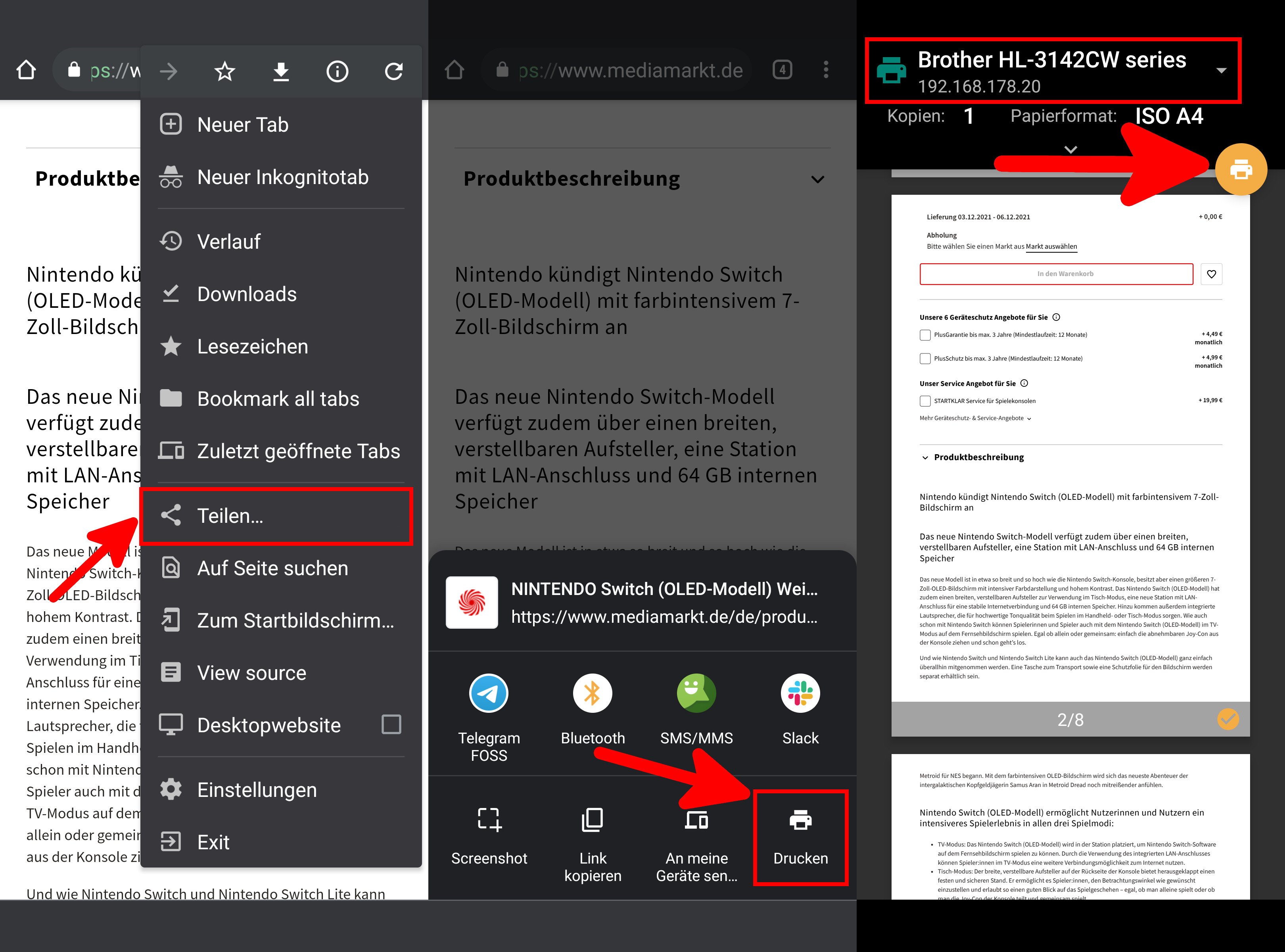This screenshot has height=952, width=1285.
Task: Tap the shared page URL text
Action: (x=664, y=616)
